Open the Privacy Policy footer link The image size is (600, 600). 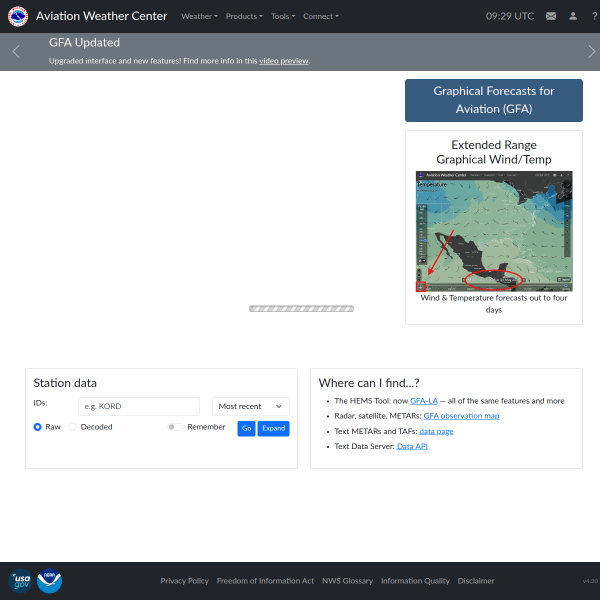pos(184,581)
